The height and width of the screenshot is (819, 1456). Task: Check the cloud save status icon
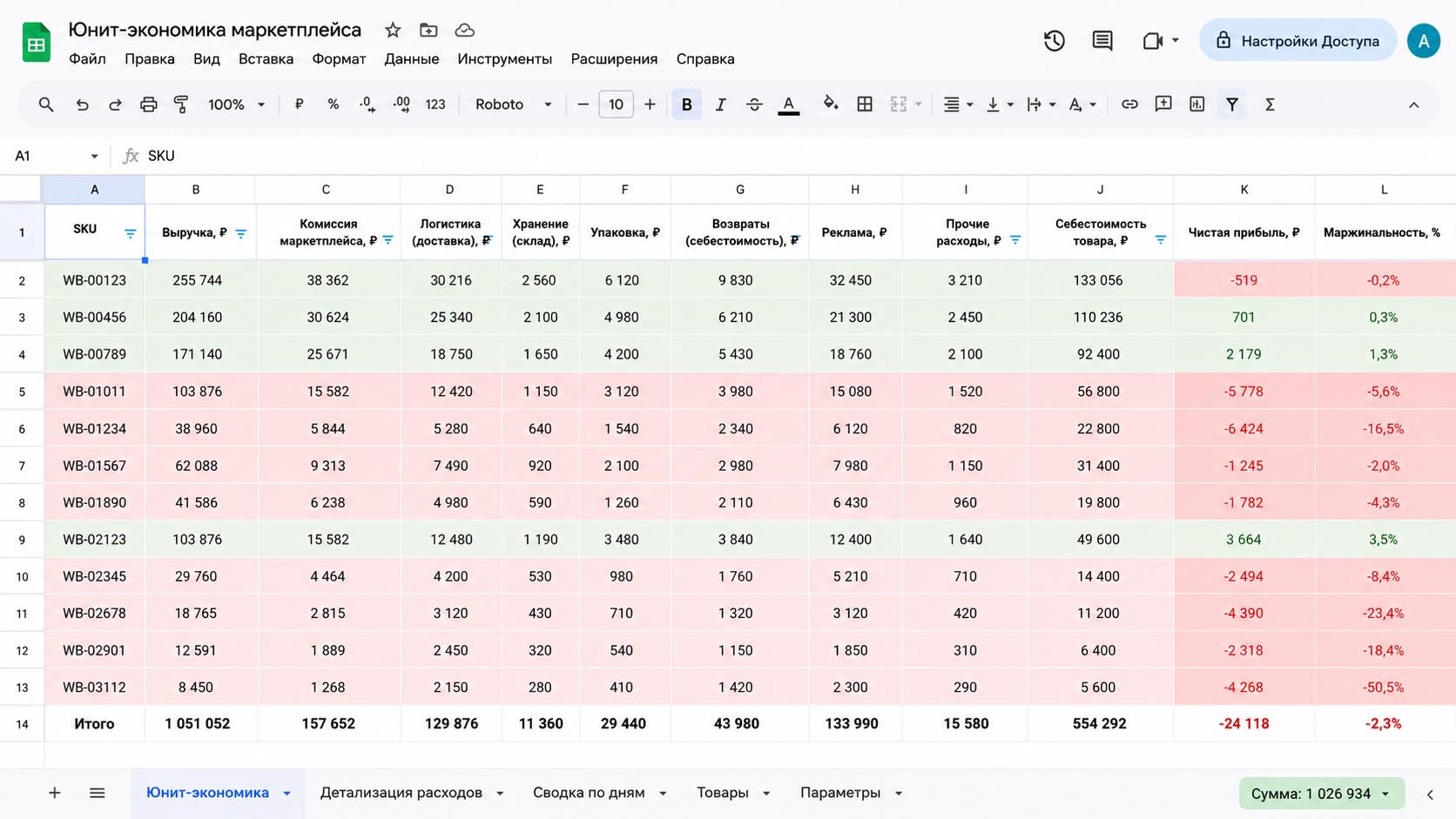click(x=465, y=30)
